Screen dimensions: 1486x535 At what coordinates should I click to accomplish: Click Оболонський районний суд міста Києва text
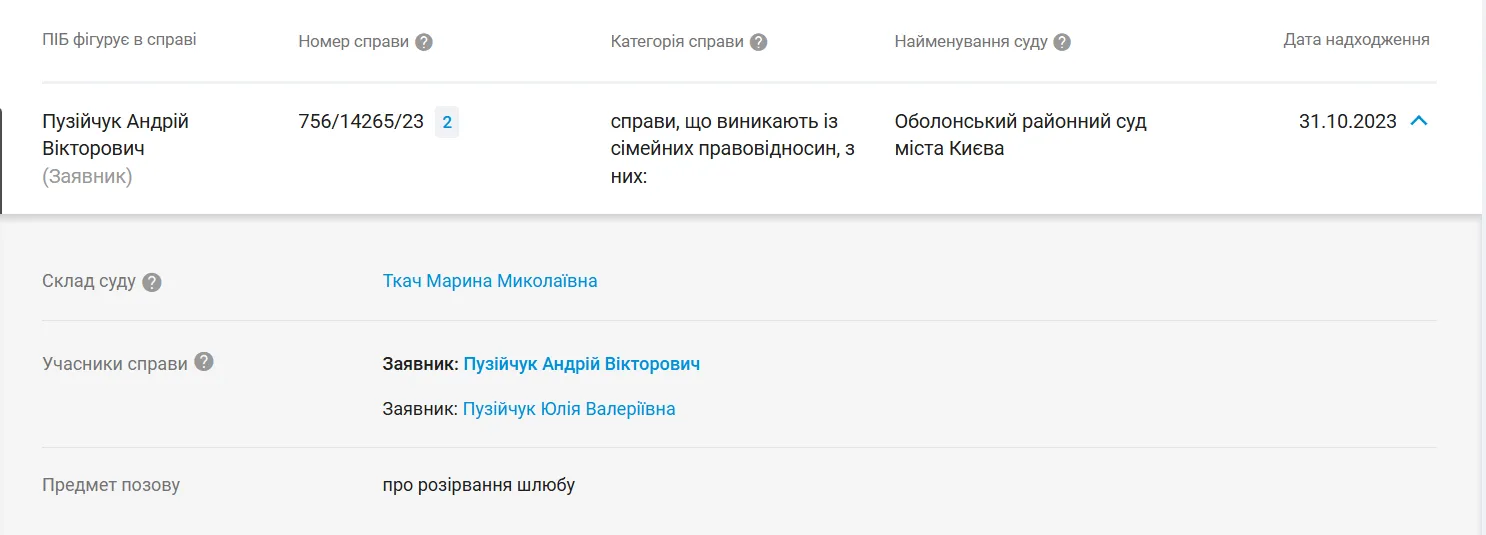click(1020, 135)
